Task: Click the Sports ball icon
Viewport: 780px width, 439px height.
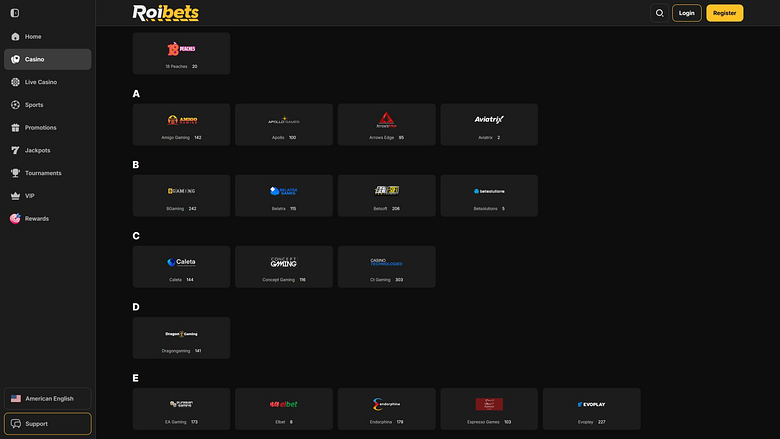Action: click(15, 105)
